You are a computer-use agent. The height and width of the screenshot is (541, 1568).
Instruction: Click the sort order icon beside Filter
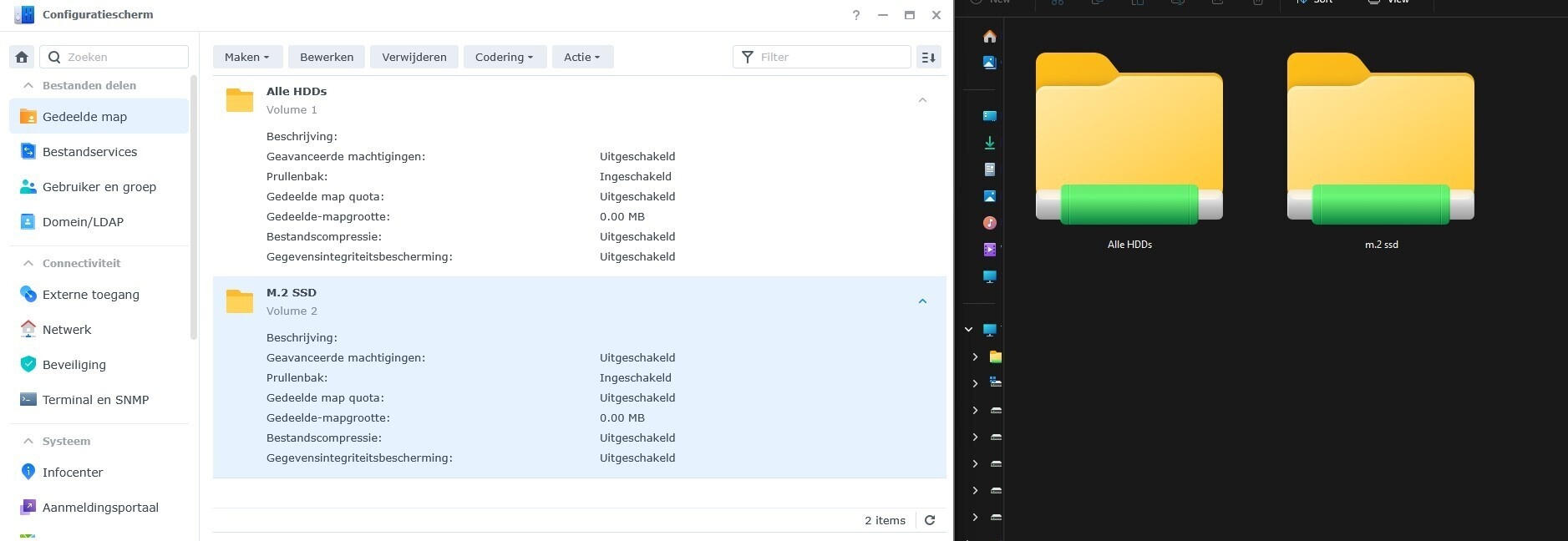coord(928,57)
